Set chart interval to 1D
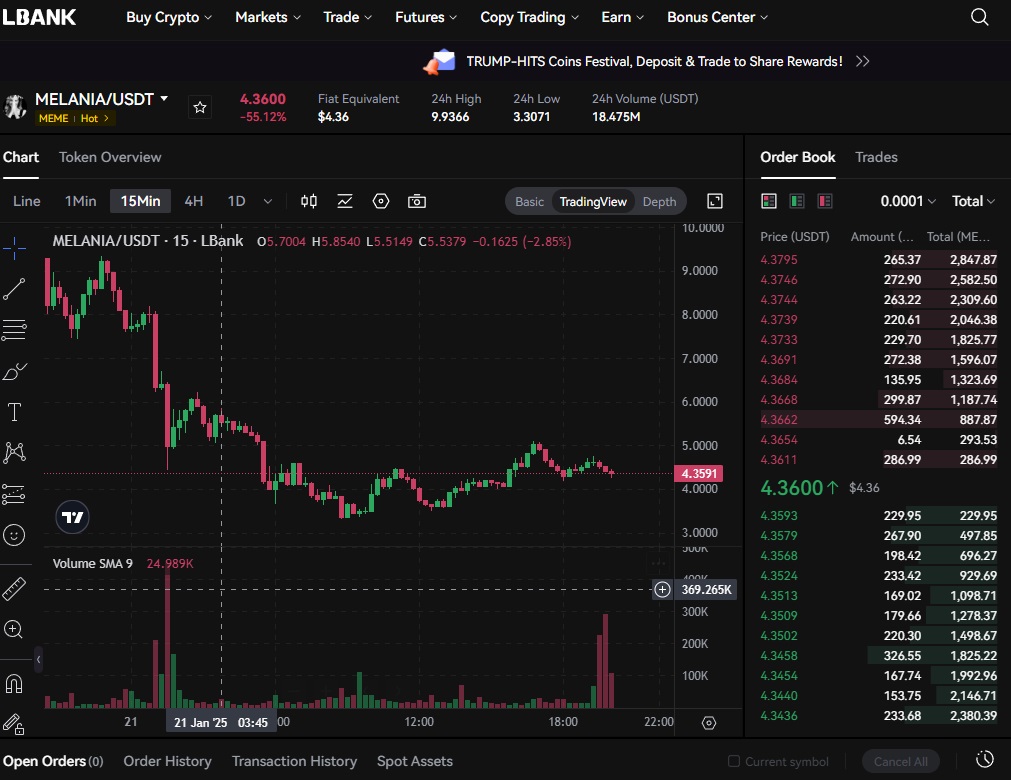Screen dimensions: 1011x780 click(x=237, y=201)
